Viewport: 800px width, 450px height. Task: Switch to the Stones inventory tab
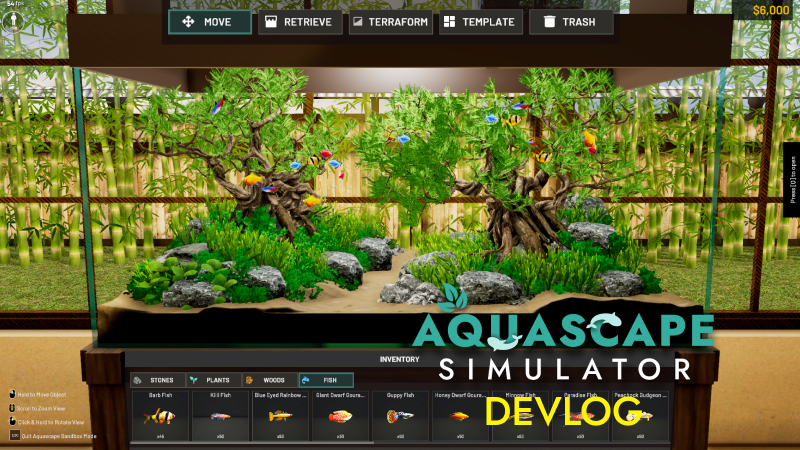coord(158,380)
